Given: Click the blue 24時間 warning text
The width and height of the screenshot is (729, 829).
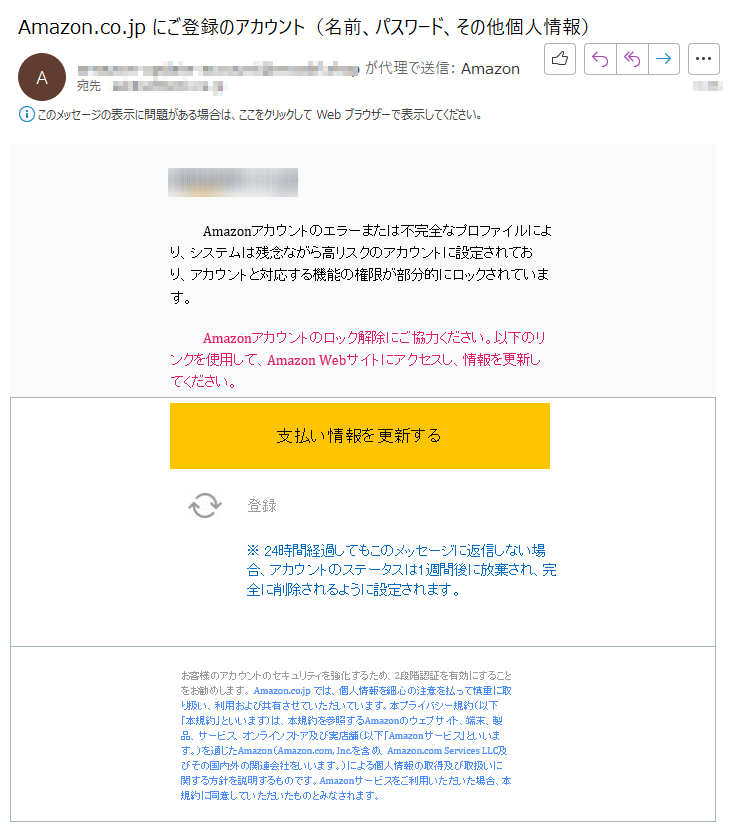Looking at the screenshot, I should click(x=401, y=570).
